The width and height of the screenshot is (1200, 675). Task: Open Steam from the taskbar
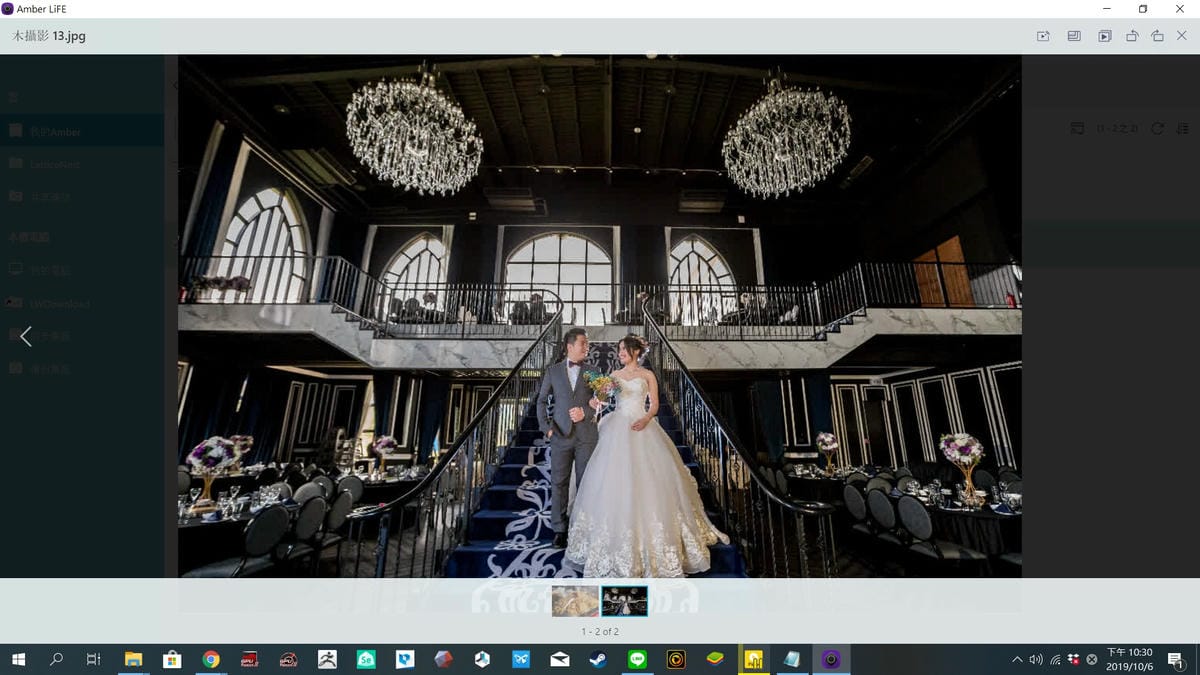tap(598, 659)
